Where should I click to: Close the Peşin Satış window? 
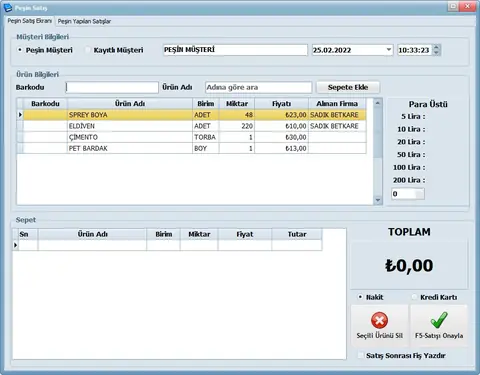point(468,7)
